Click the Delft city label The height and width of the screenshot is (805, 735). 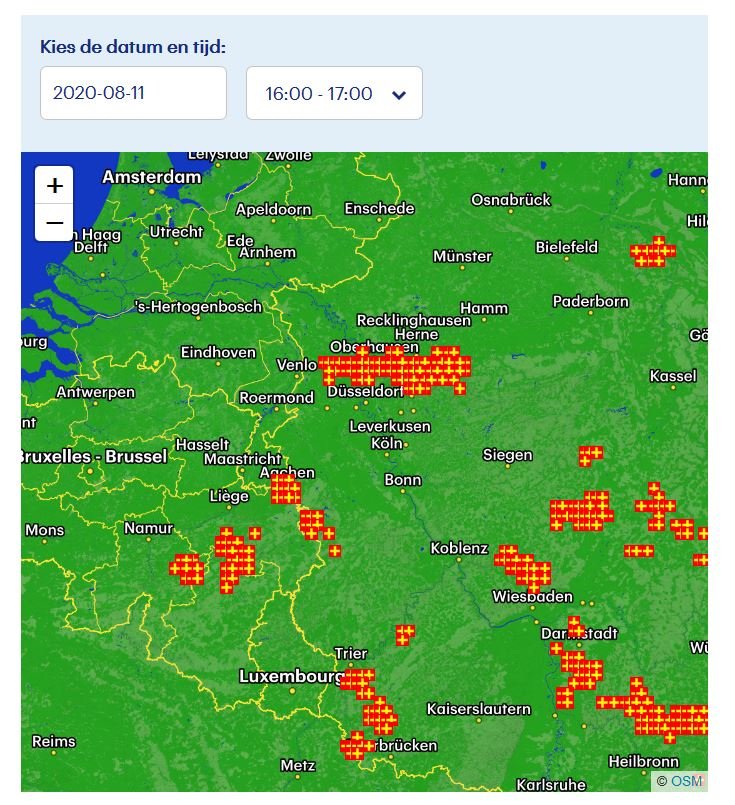[x=91, y=247]
